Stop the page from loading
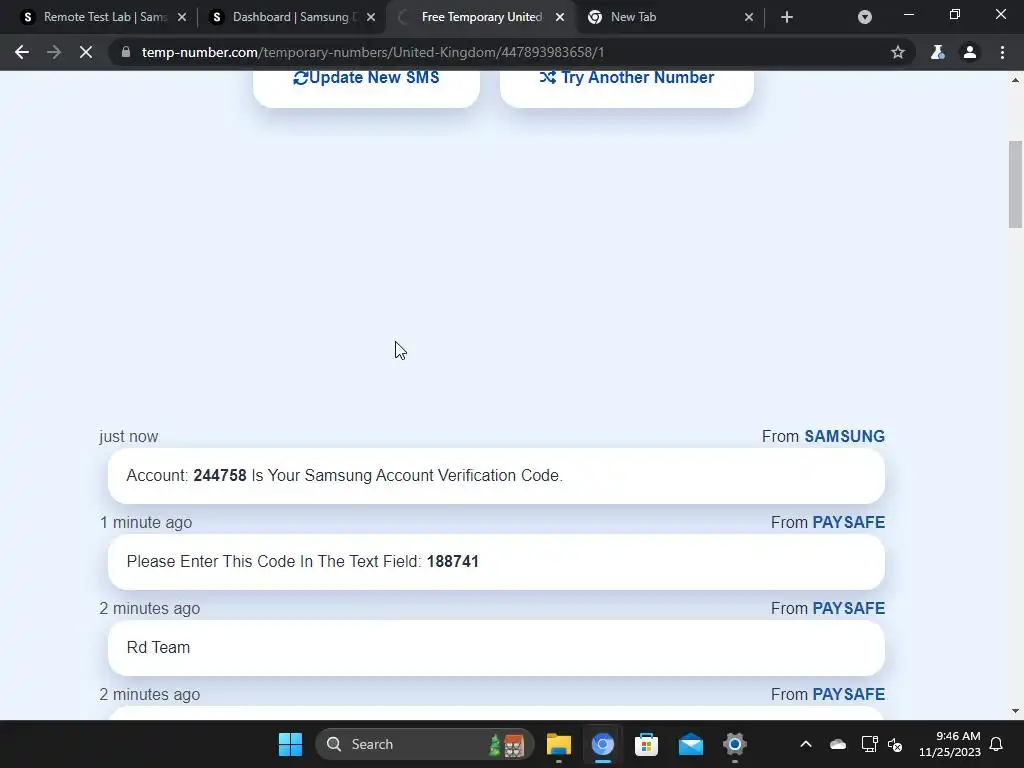 tap(86, 52)
